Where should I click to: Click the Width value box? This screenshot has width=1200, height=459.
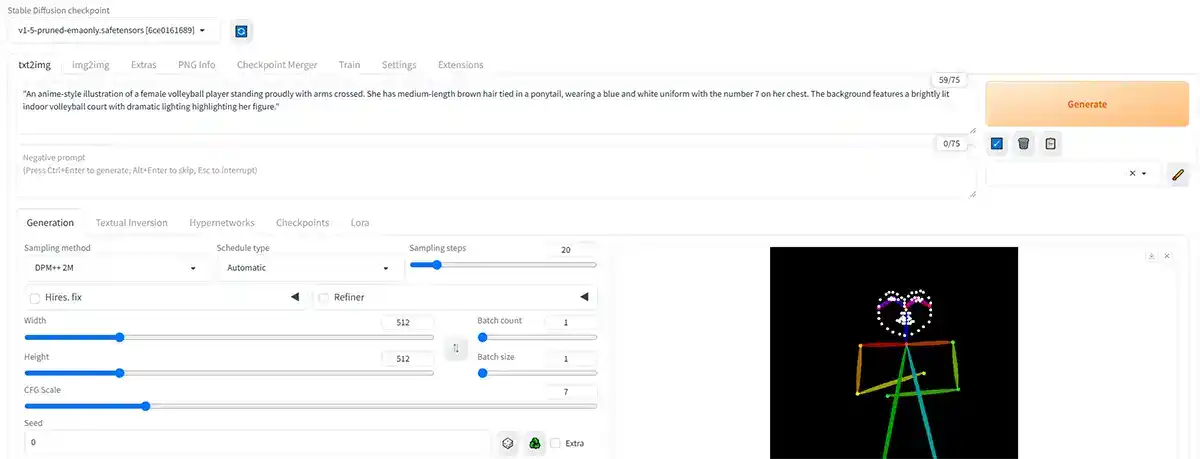click(x=408, y=323)
